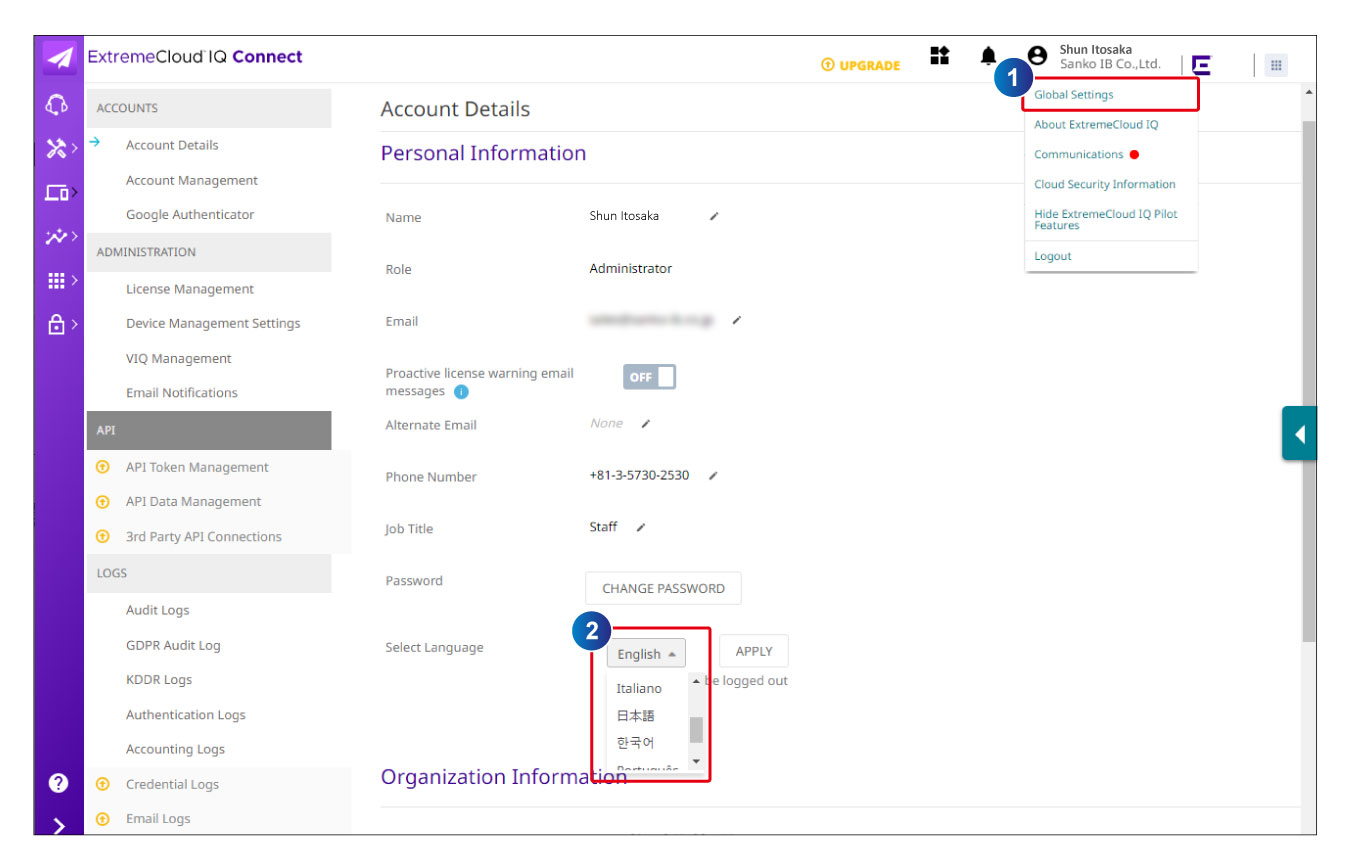The height and width of the screenshot is (867, 1350).
Task: Click upgrade icon next to API Data Management
Action: click(x=102, y=502)
